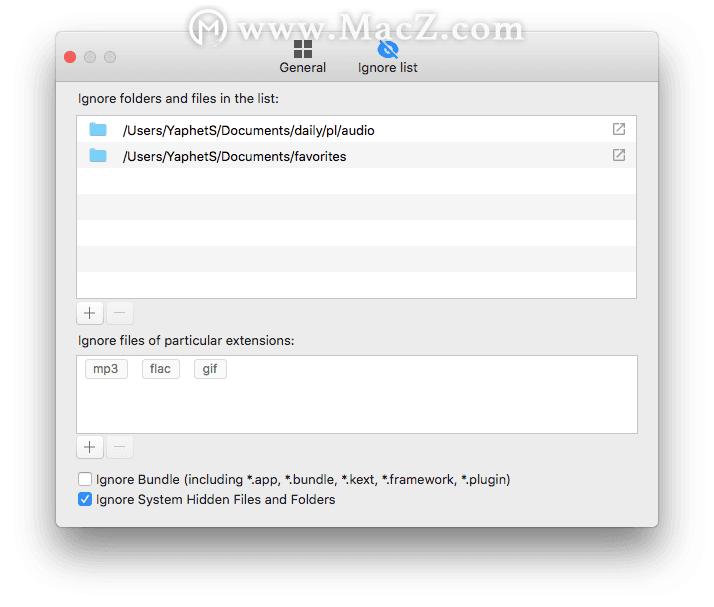Select the flac extension tag

coord(161,369)
